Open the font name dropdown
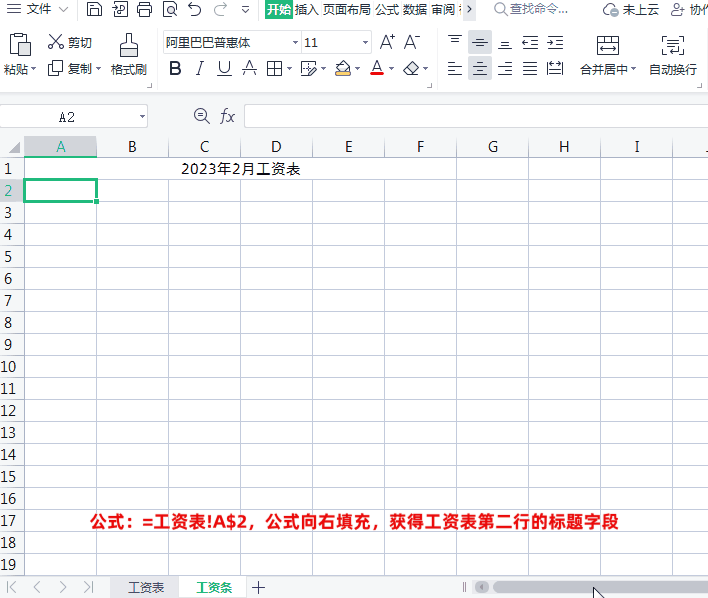Screen dimensions: 708x598 click(295, 42)
